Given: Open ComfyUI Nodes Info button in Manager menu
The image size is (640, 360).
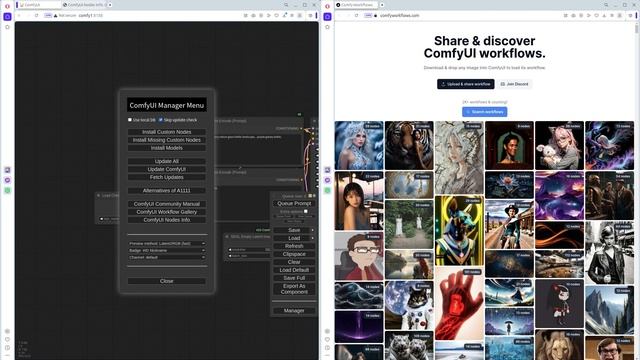Looking at the screenshot, I should click(x=167, y=220).
